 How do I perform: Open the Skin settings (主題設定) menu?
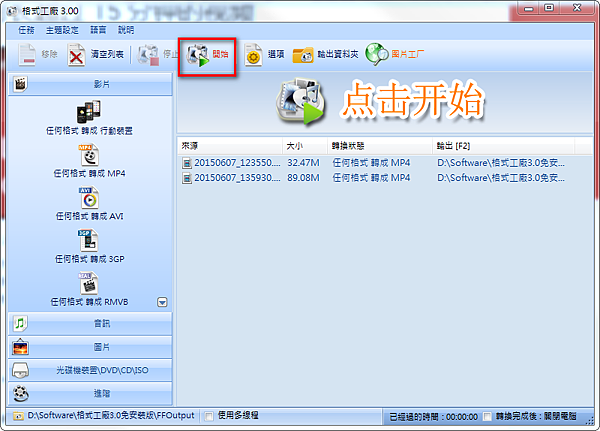point(62,30)
